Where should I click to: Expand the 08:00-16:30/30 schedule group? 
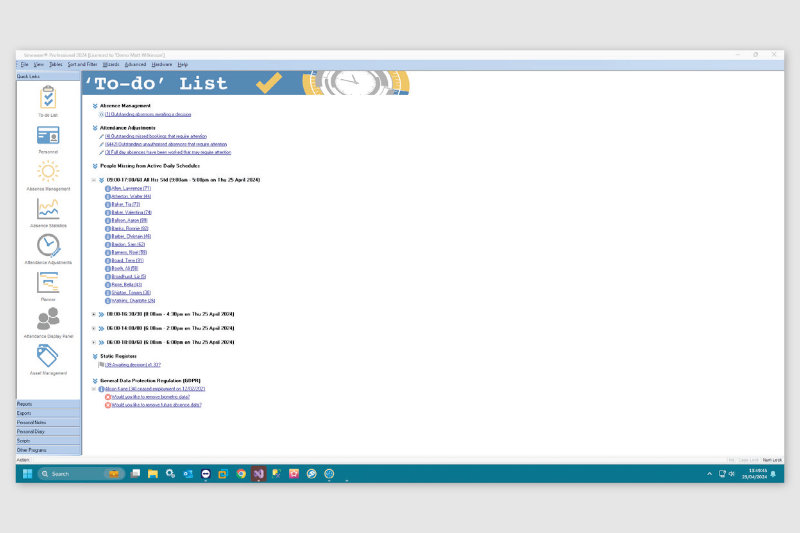point(93,314)
